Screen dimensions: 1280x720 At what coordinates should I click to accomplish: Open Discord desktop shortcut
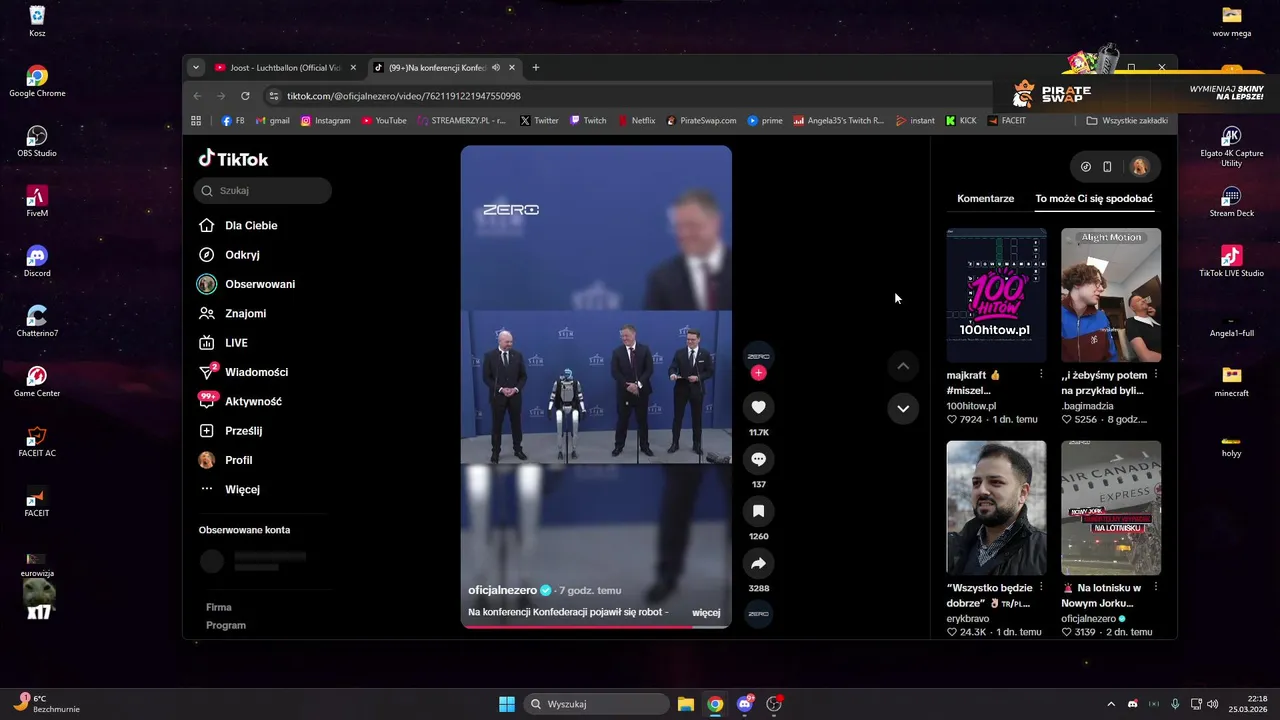pos(37,262)
